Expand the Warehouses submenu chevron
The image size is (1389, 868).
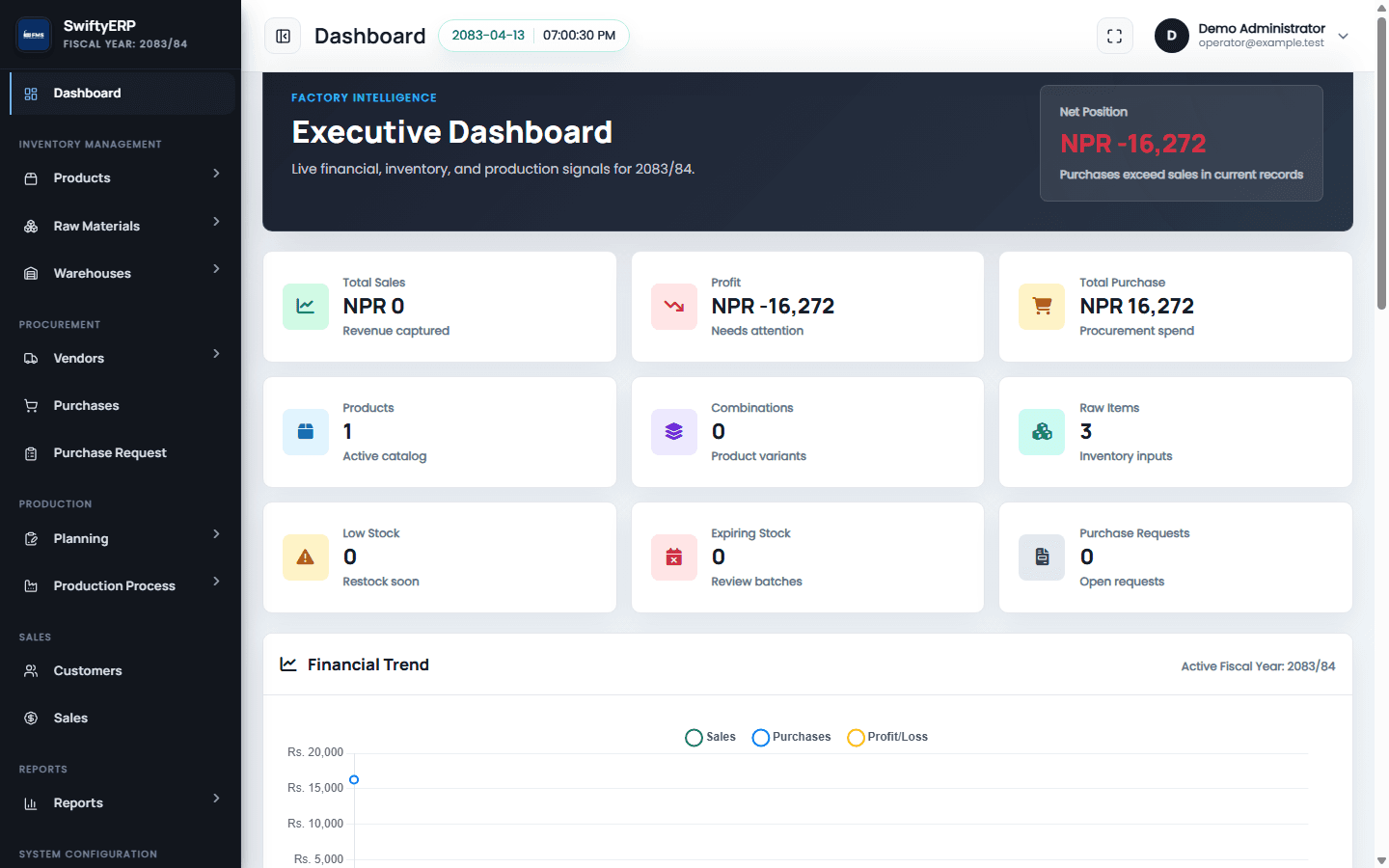tap(216, 269)
